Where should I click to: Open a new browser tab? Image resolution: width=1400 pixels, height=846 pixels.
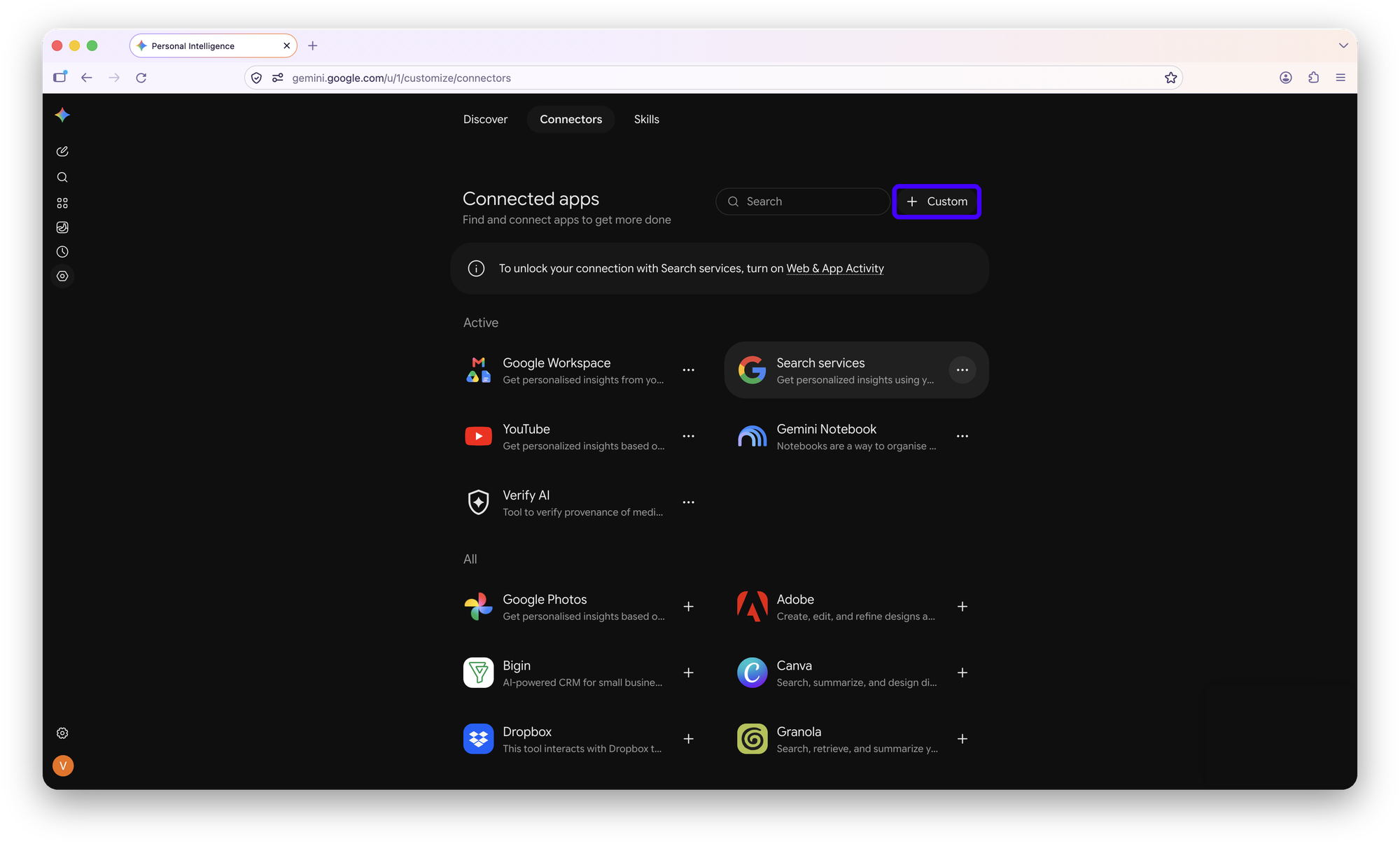pos(313,45)
